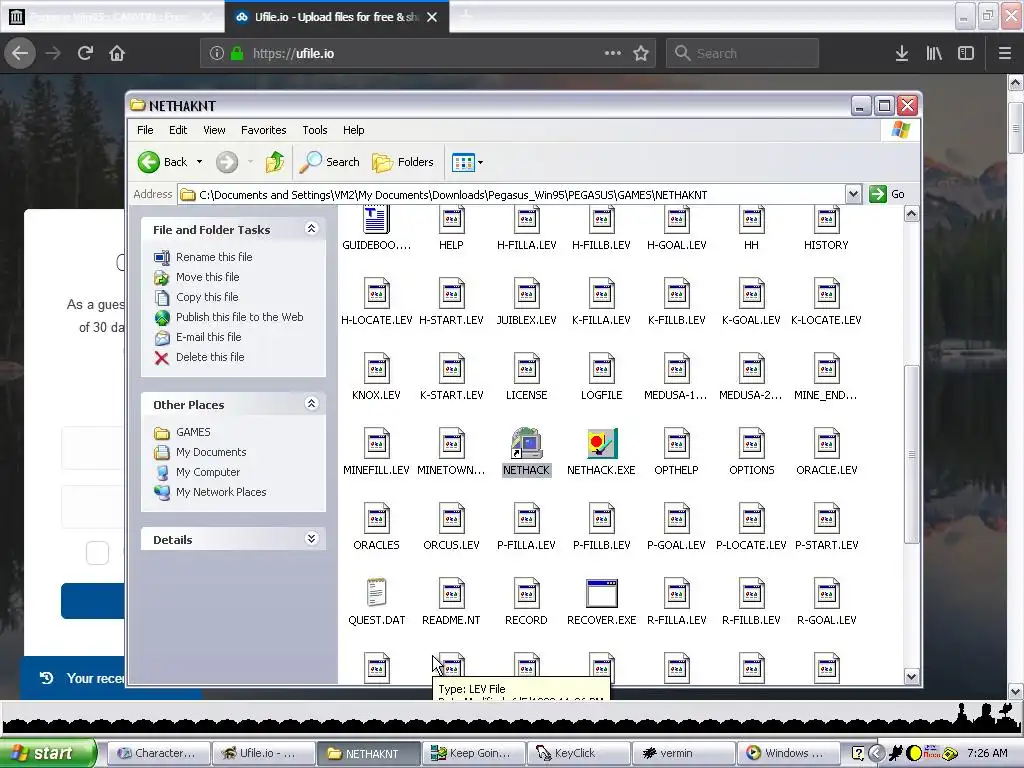Click the Go button beside Address bar
Viewport: 1024px width, 768px height.
click(x=887, y=194)
